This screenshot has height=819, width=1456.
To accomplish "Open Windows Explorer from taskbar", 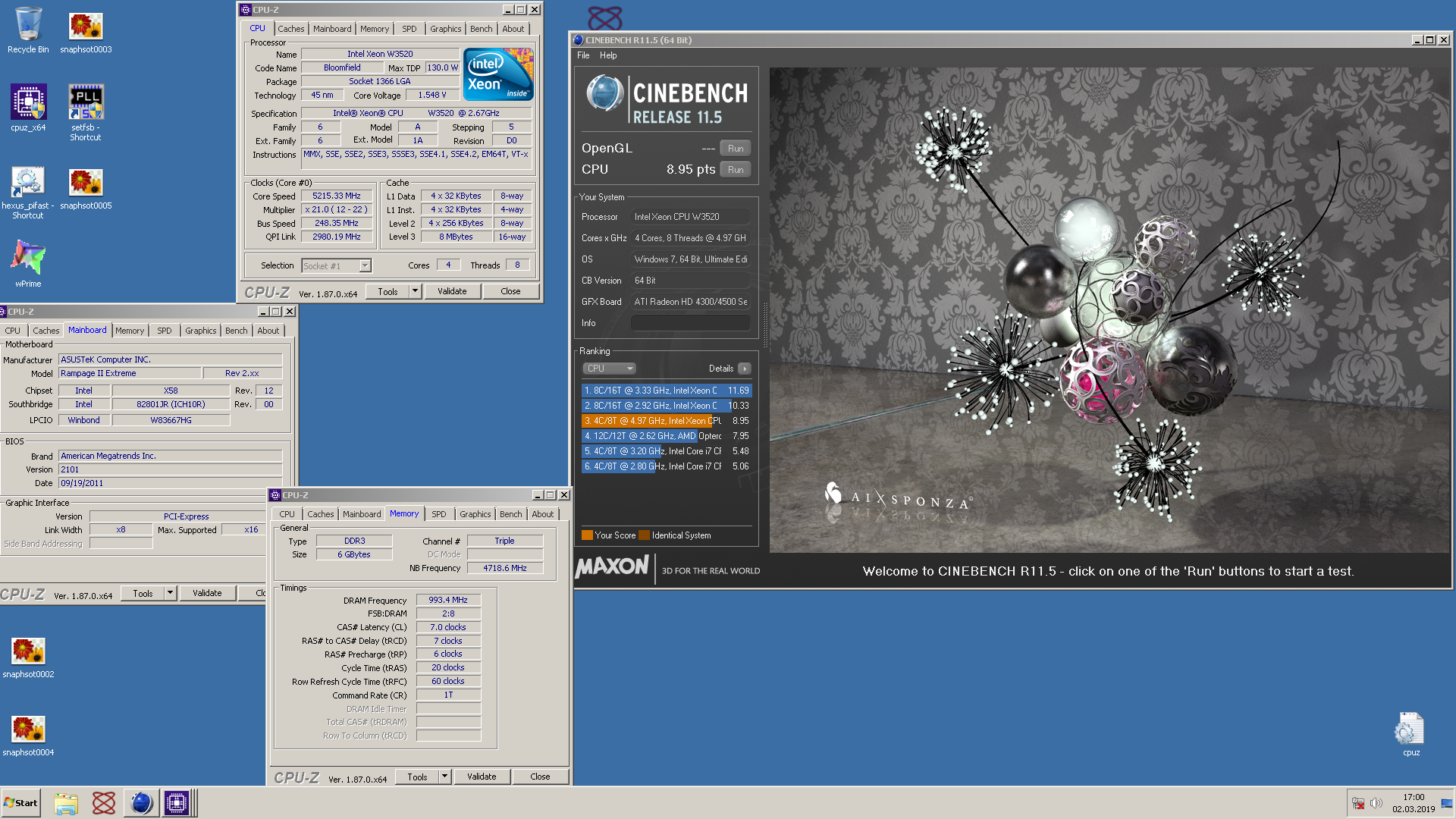I will (66, 803).
